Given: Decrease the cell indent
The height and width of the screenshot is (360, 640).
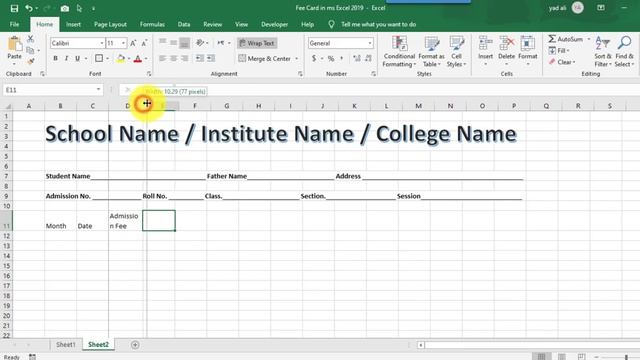Looking at the screenshot, I should tap(200, 58).
